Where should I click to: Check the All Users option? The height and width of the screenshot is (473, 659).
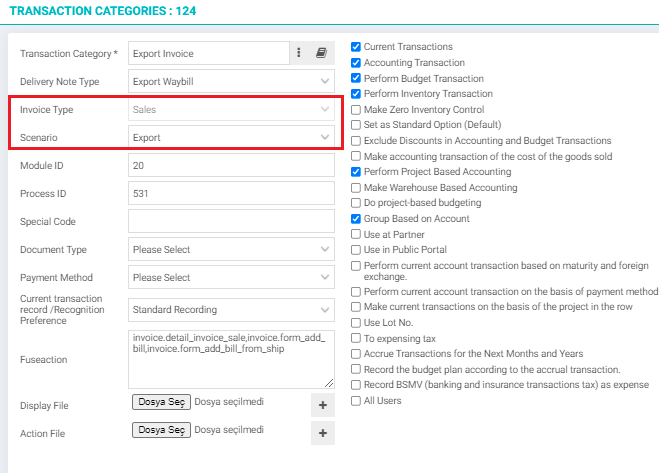356,401
